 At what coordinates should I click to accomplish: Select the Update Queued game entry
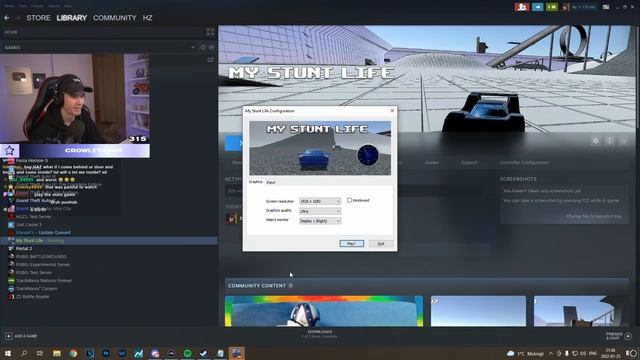coord(43,232)
